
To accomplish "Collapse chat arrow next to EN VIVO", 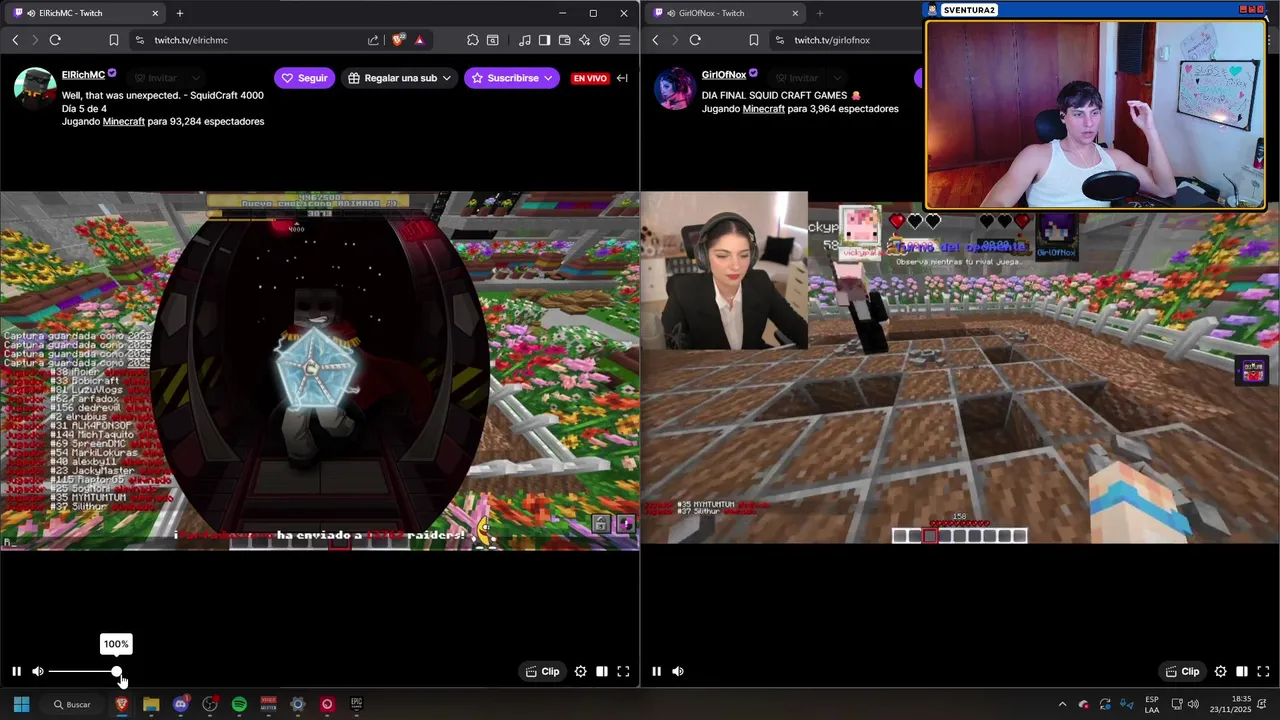I will click(622, 78).
